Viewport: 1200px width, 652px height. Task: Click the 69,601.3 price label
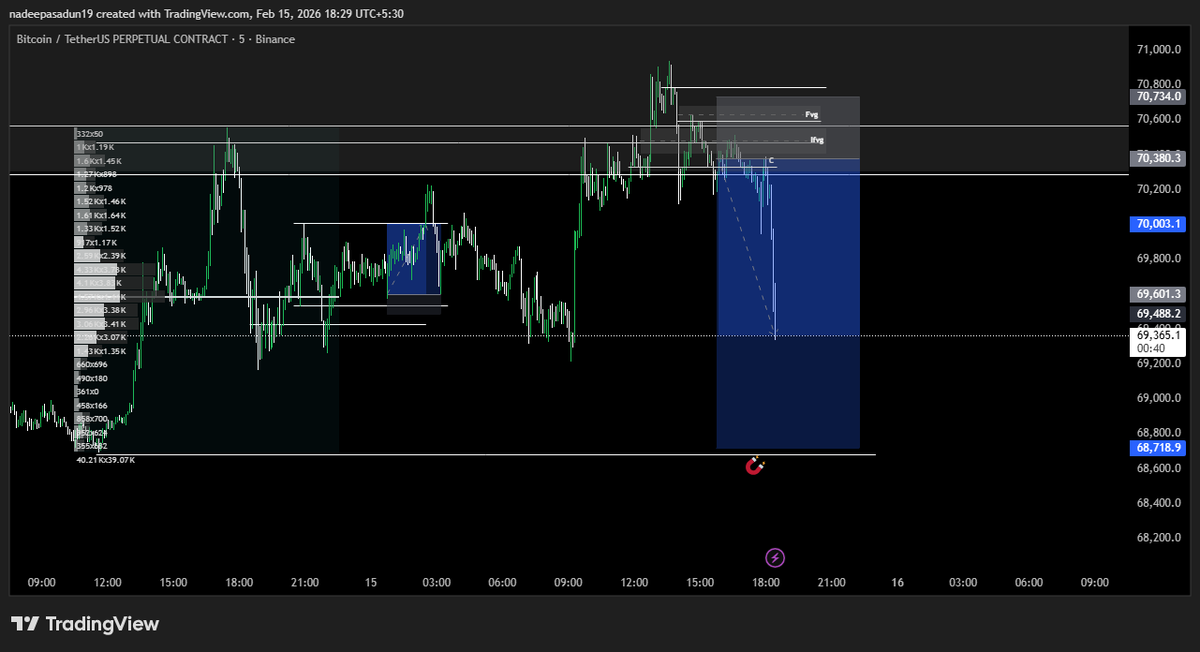[x=1159, y=294]
